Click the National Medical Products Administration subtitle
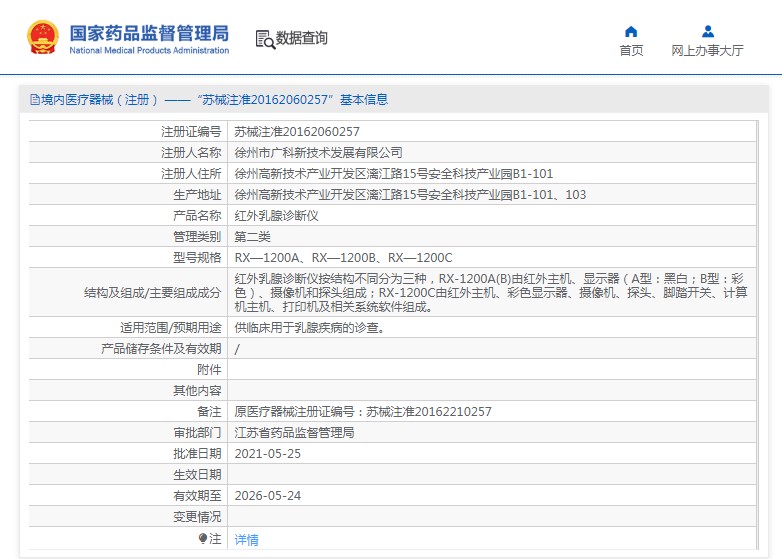 coord(149,50)
